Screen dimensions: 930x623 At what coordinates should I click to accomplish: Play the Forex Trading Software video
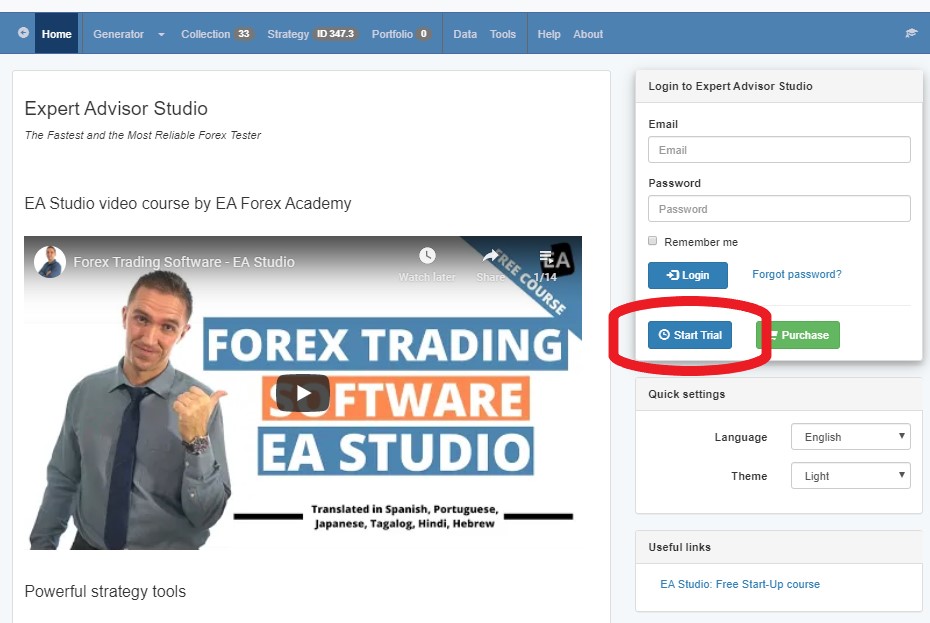click(x=302, y=393)
